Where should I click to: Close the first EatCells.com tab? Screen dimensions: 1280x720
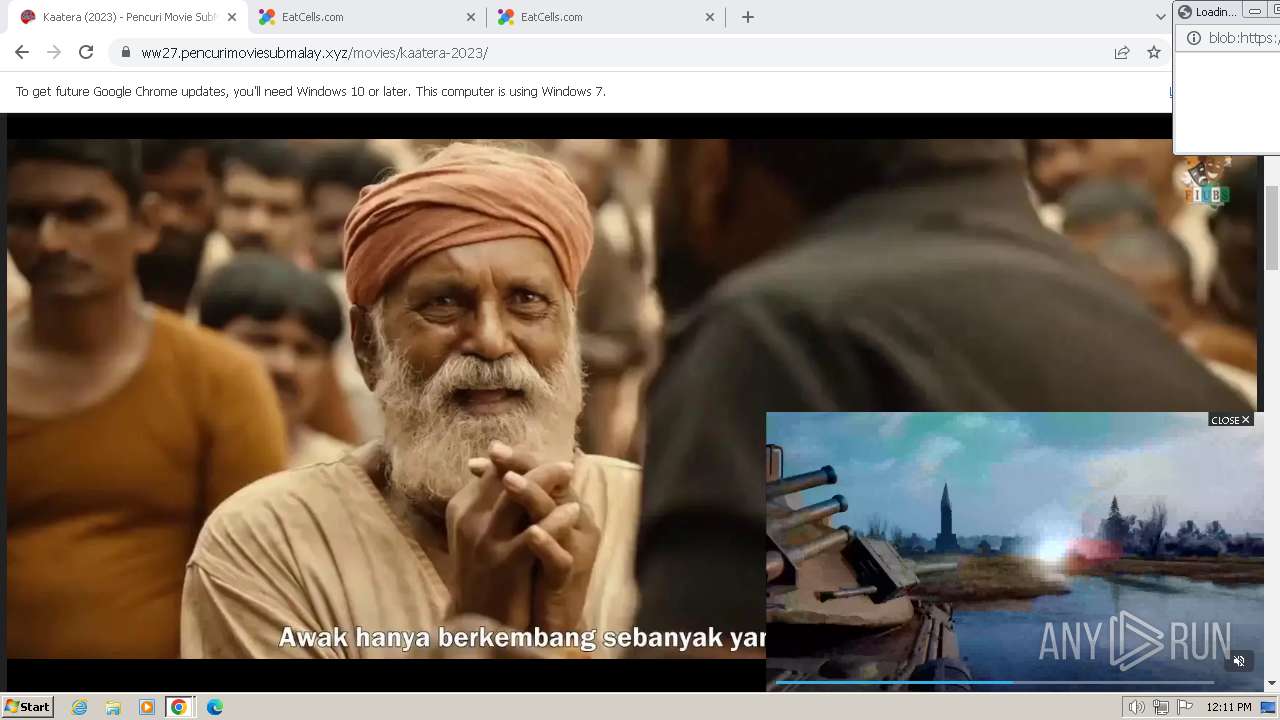coord(471,17)
